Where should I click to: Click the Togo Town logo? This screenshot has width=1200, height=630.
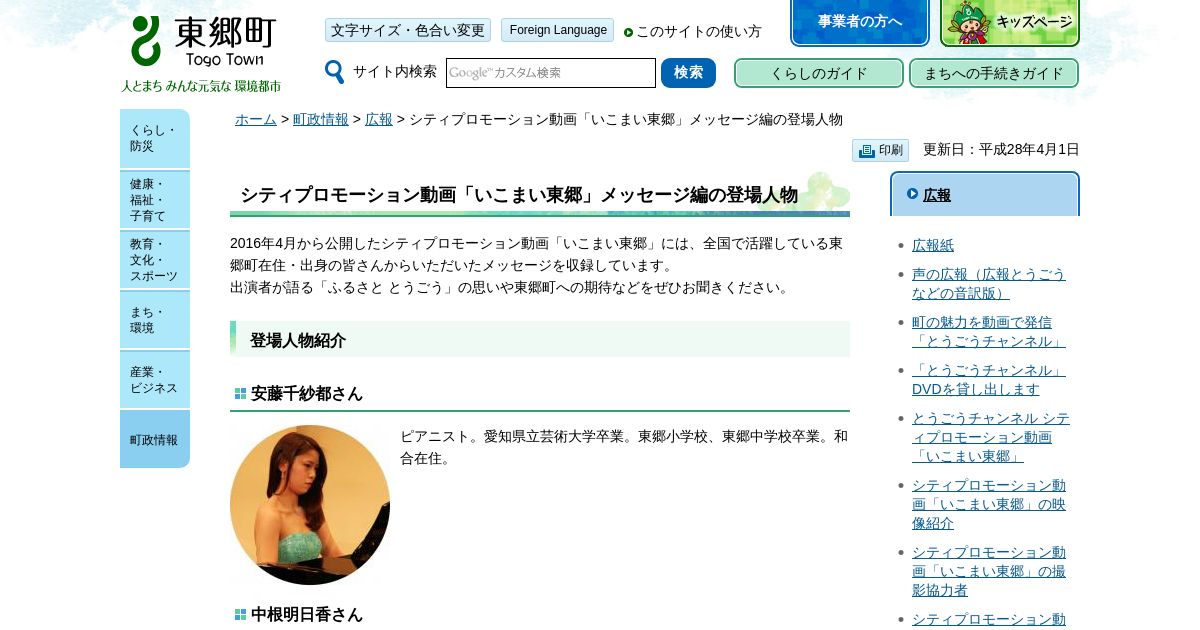tap(203, 42)
